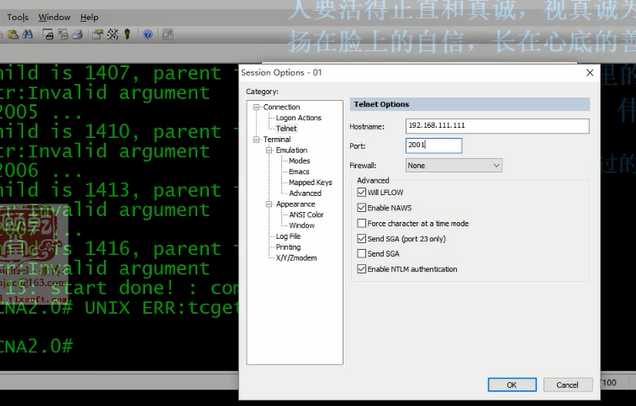Image resolution: width=636 pixels, height=406 pixels.
Task: Collapse the Emulation tree node
Action: (x=269, y=150)
